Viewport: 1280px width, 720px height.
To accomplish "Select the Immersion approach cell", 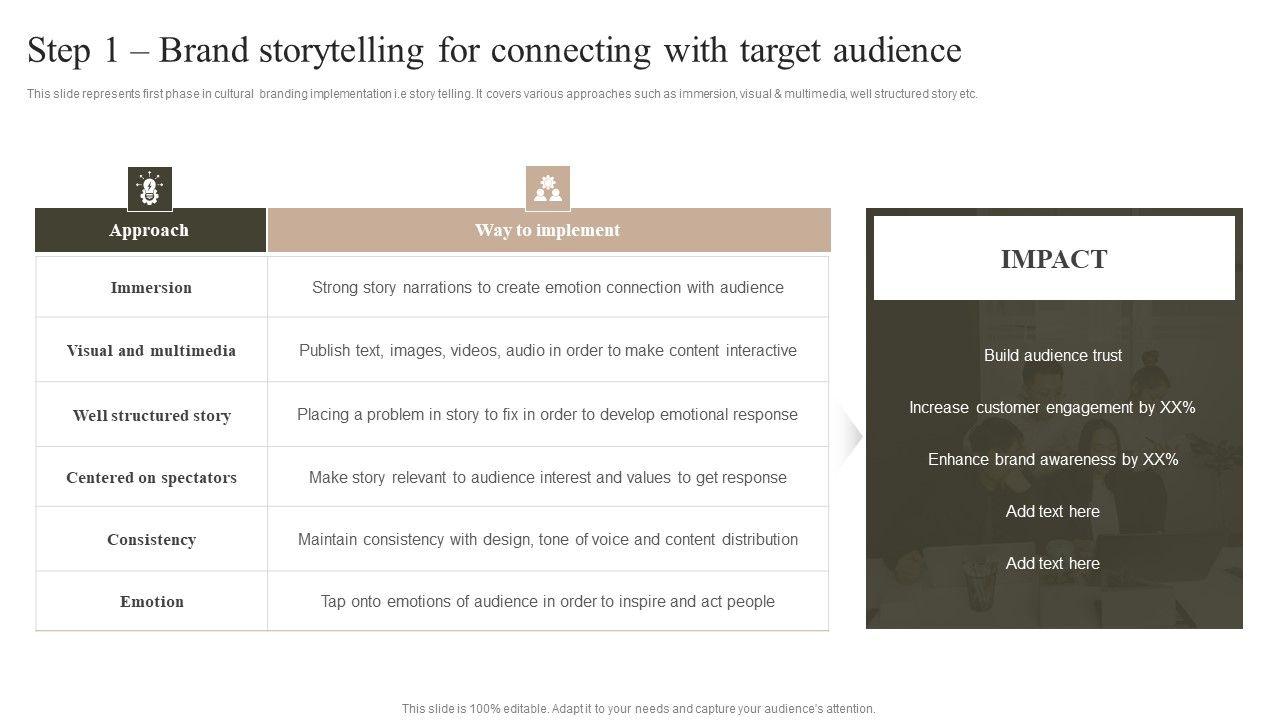I will 152,287.
